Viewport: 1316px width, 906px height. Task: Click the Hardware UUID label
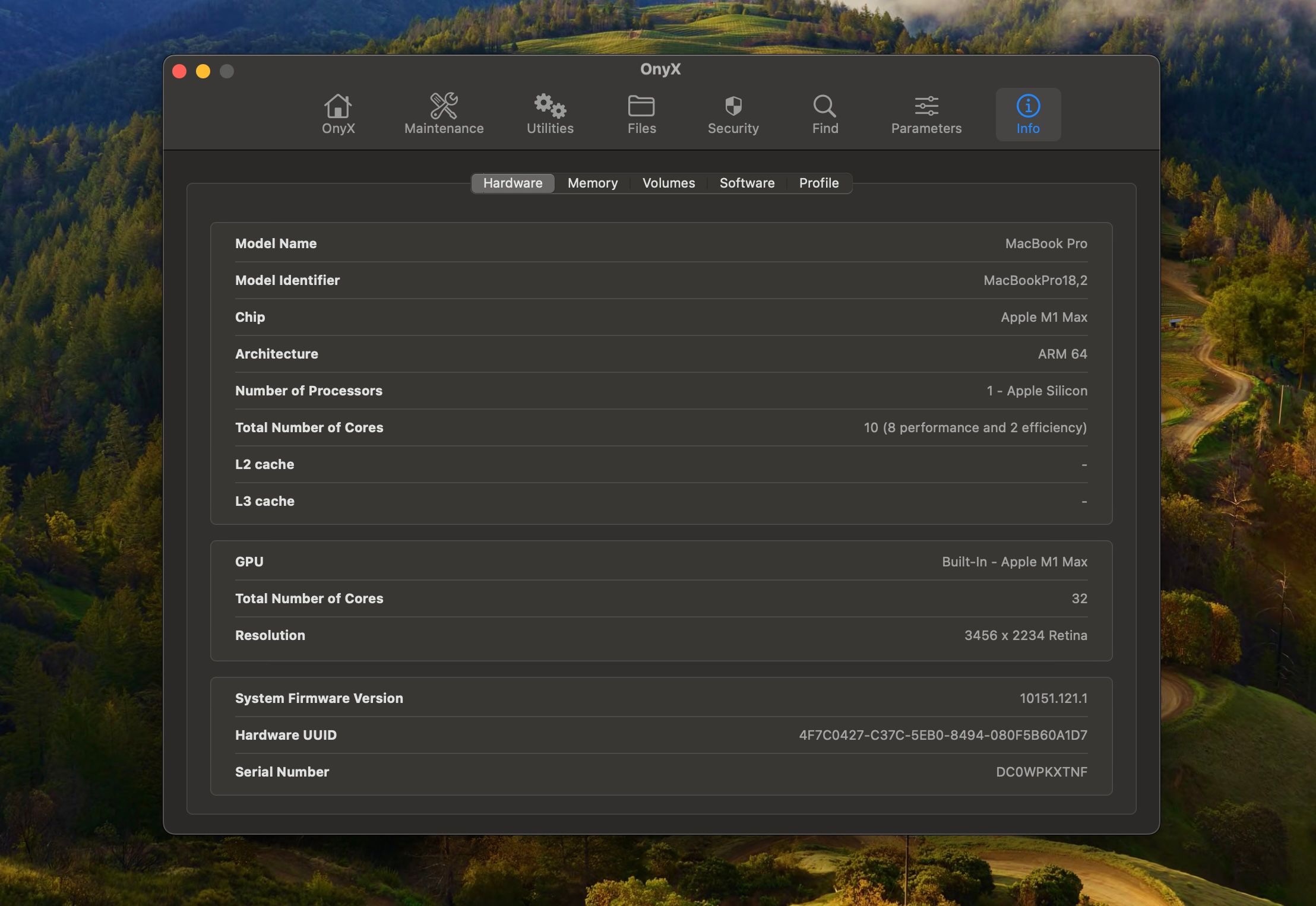pos(286,735)
